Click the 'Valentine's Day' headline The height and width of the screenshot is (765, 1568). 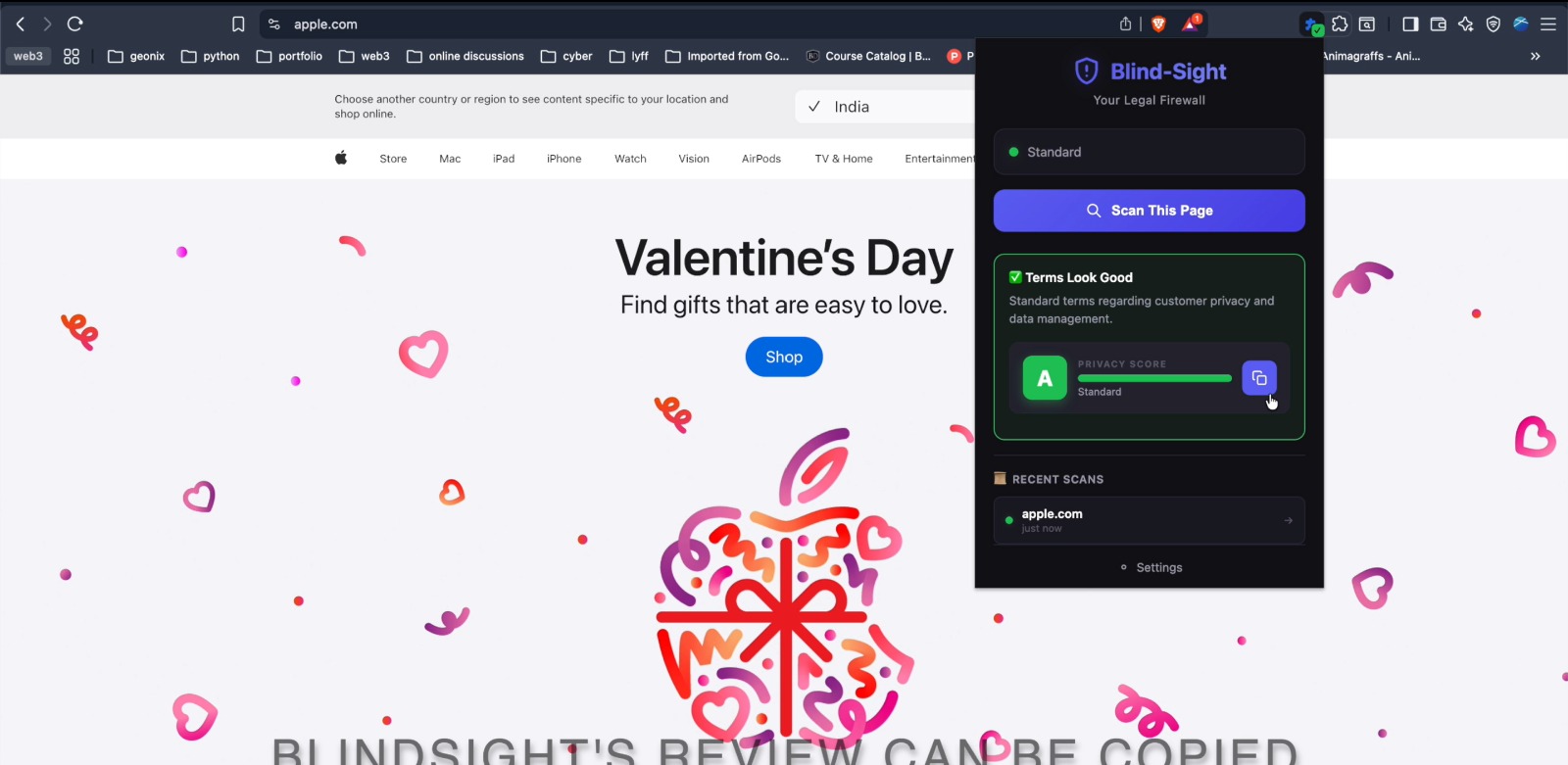click(x=784, y=259)
